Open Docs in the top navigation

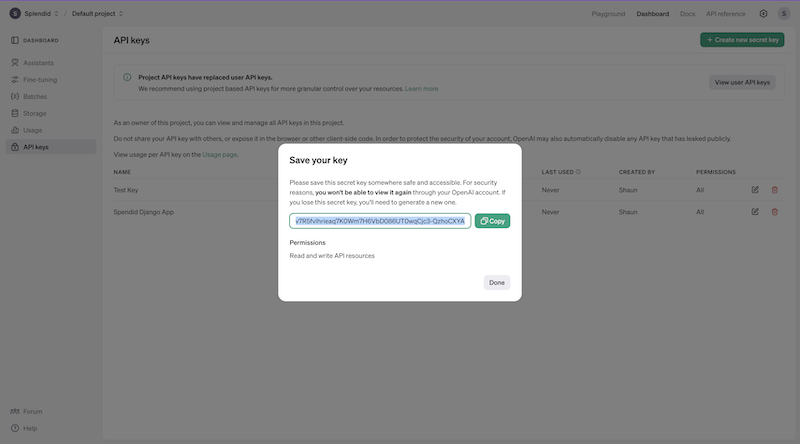[687, 14]
